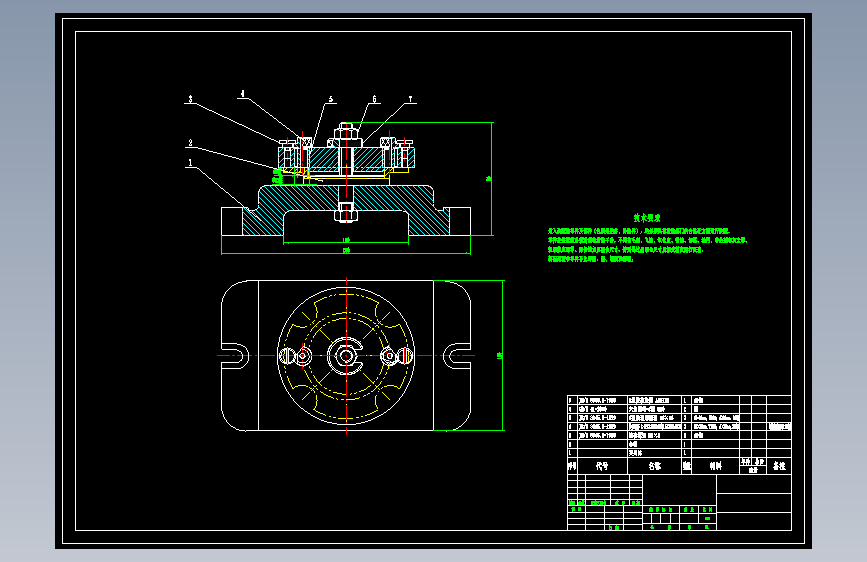Click the green 技术要求 heading
Viewport: 867px width, 562px height.
[x=647, y=218]
